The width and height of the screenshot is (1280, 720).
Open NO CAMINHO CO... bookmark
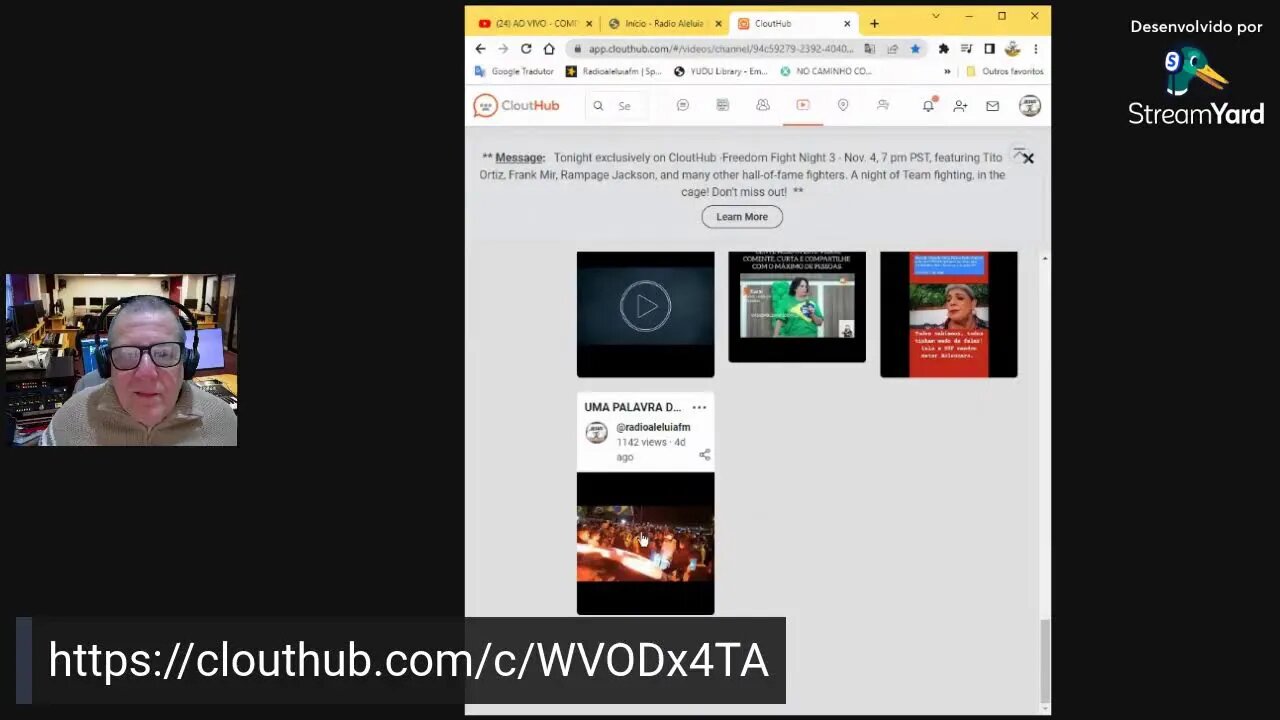tap(826, 71)
